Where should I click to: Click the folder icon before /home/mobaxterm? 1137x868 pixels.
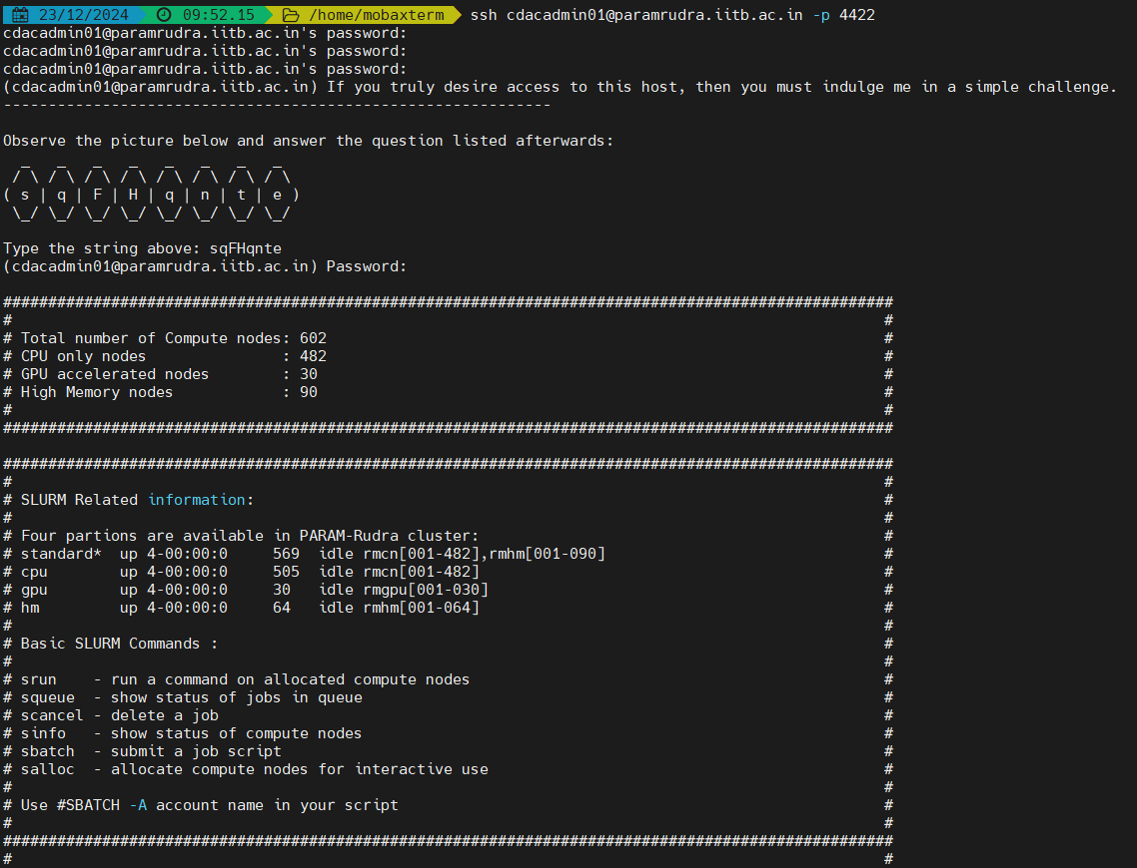click(x=291, y=15)
